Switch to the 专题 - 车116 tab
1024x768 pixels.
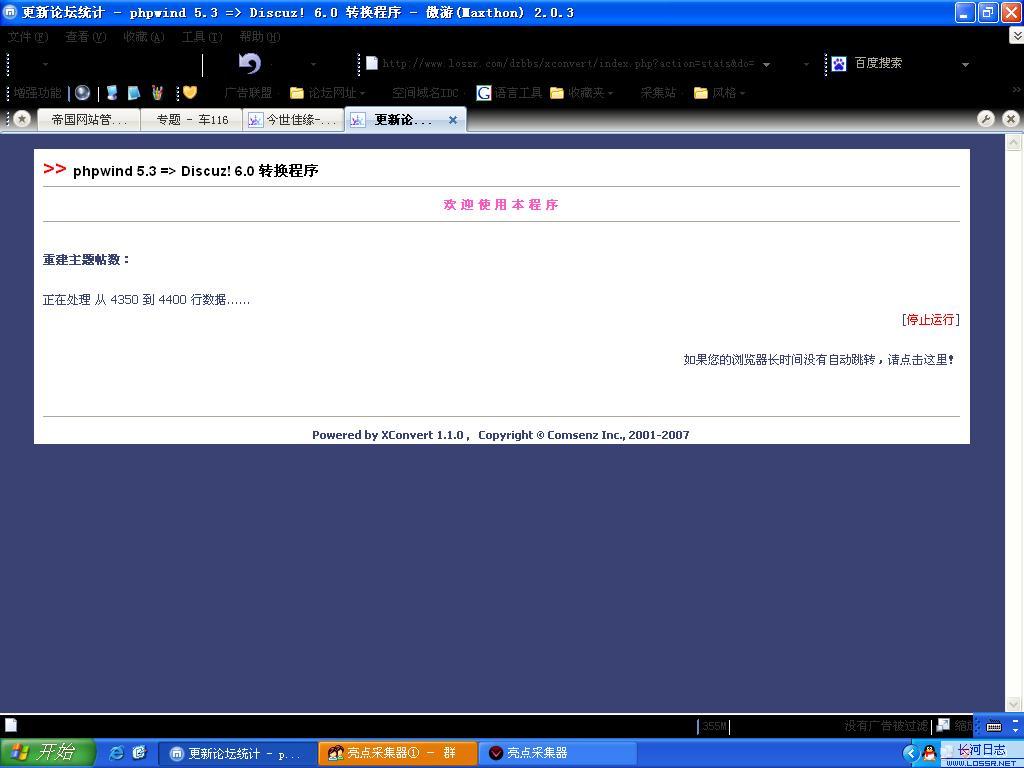pos(192,120)
